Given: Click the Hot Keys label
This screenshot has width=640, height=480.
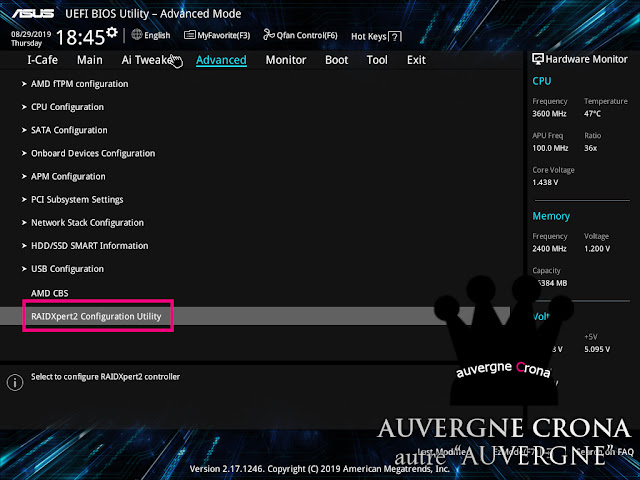Looking at the screenshot, I should click(x=369, y=37).
